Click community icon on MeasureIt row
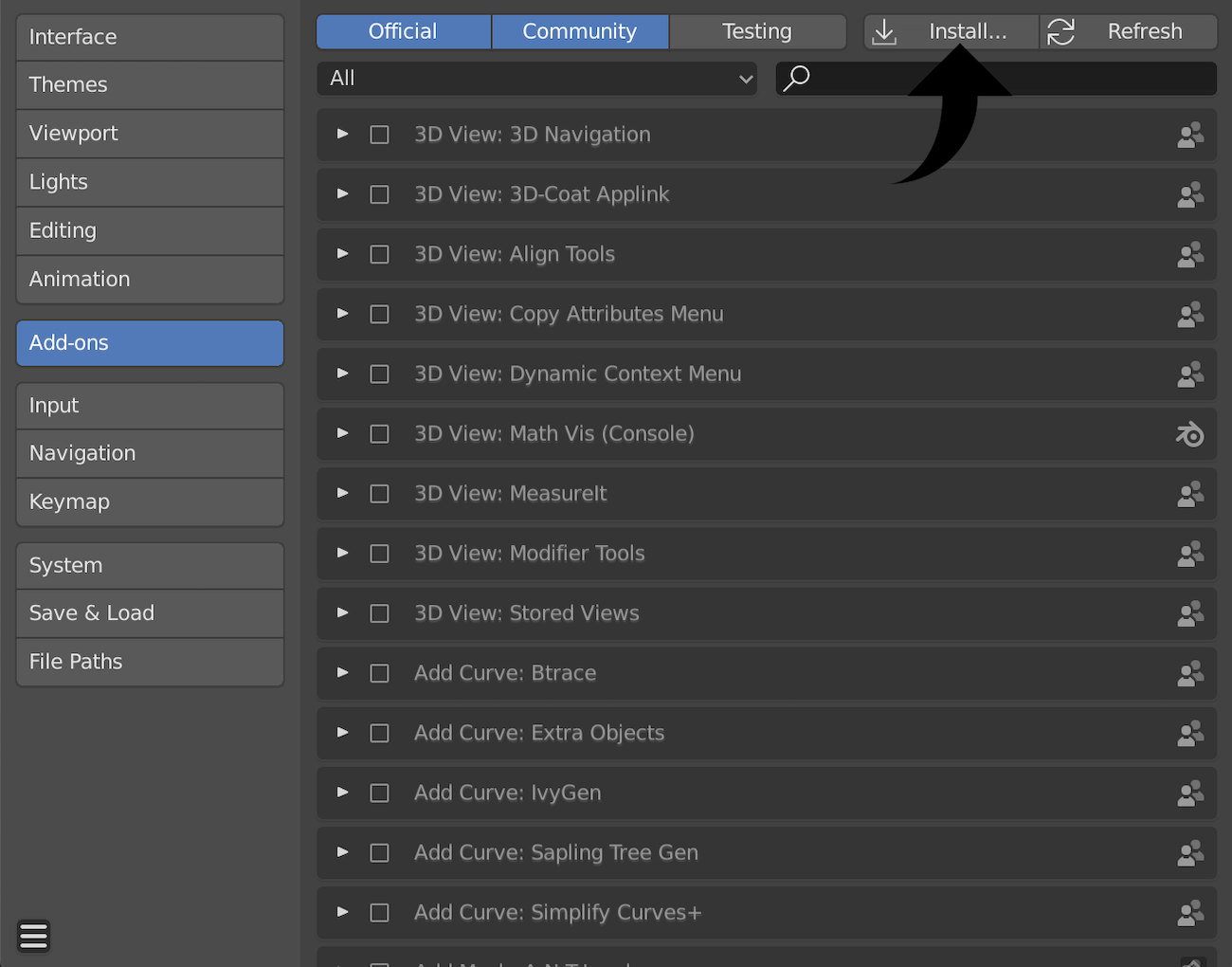1232x967 pixels. tap(1189, 494)
